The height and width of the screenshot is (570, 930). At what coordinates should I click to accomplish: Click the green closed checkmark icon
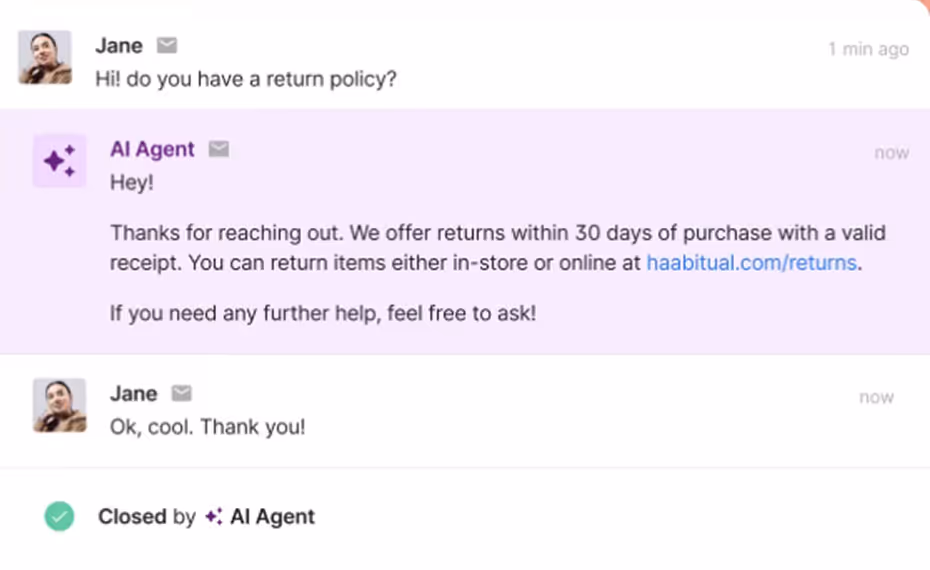(x=60, y=516)
